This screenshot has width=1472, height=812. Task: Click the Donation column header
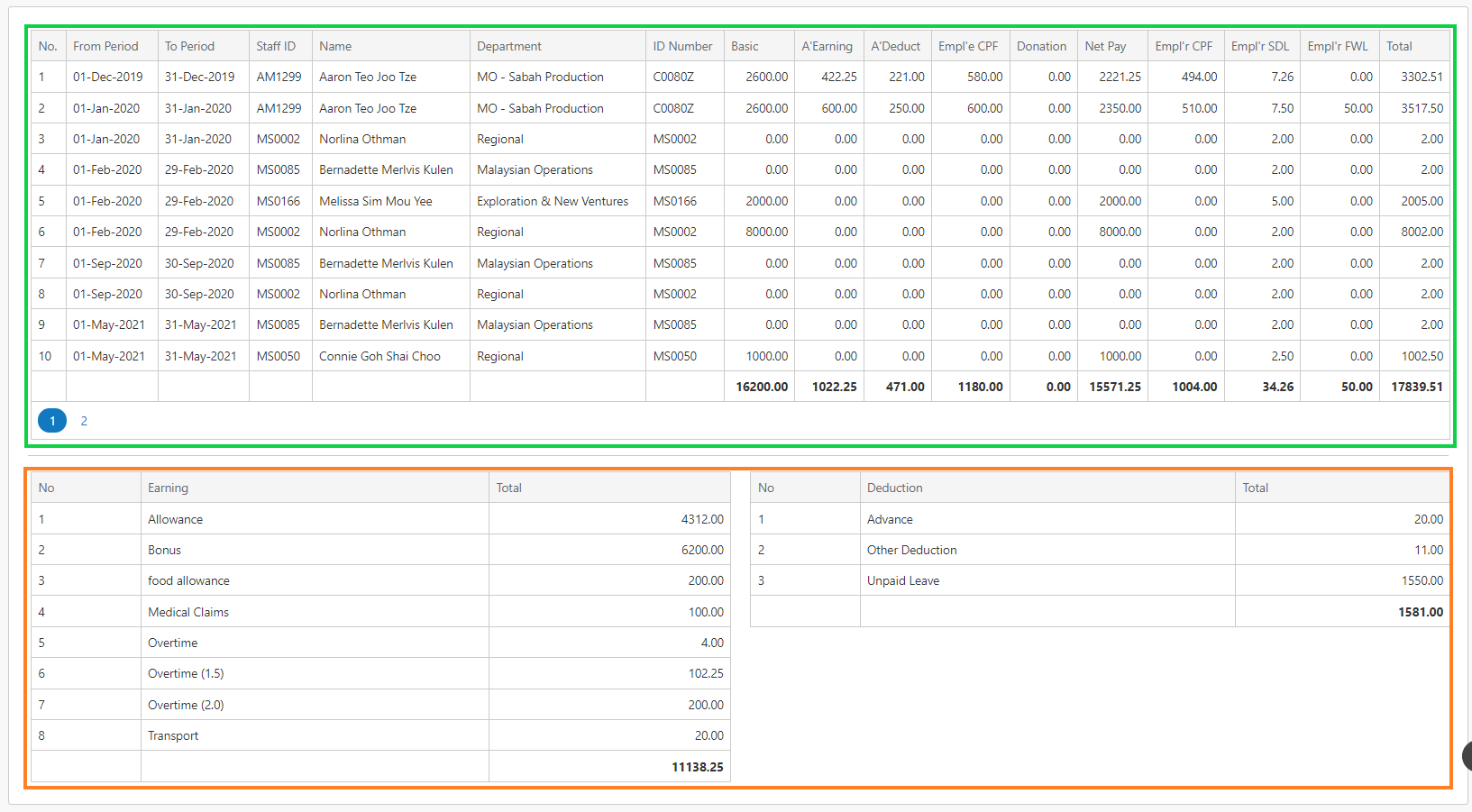tap(1042, 46)
